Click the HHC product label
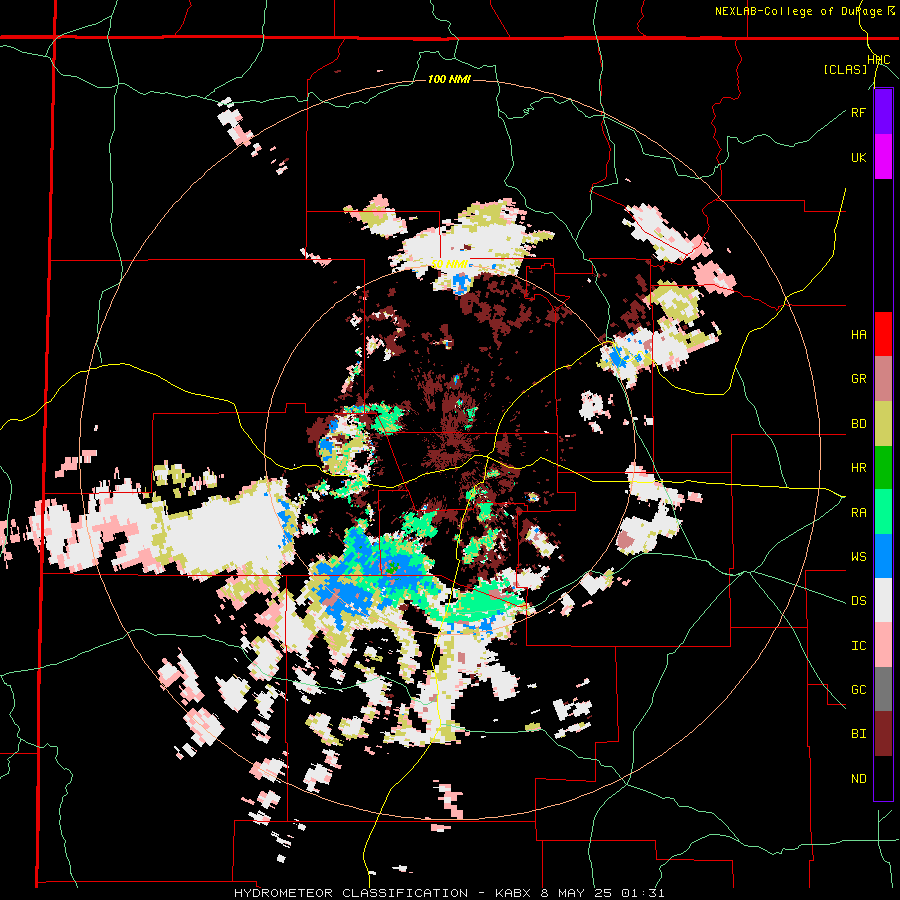 879,60
